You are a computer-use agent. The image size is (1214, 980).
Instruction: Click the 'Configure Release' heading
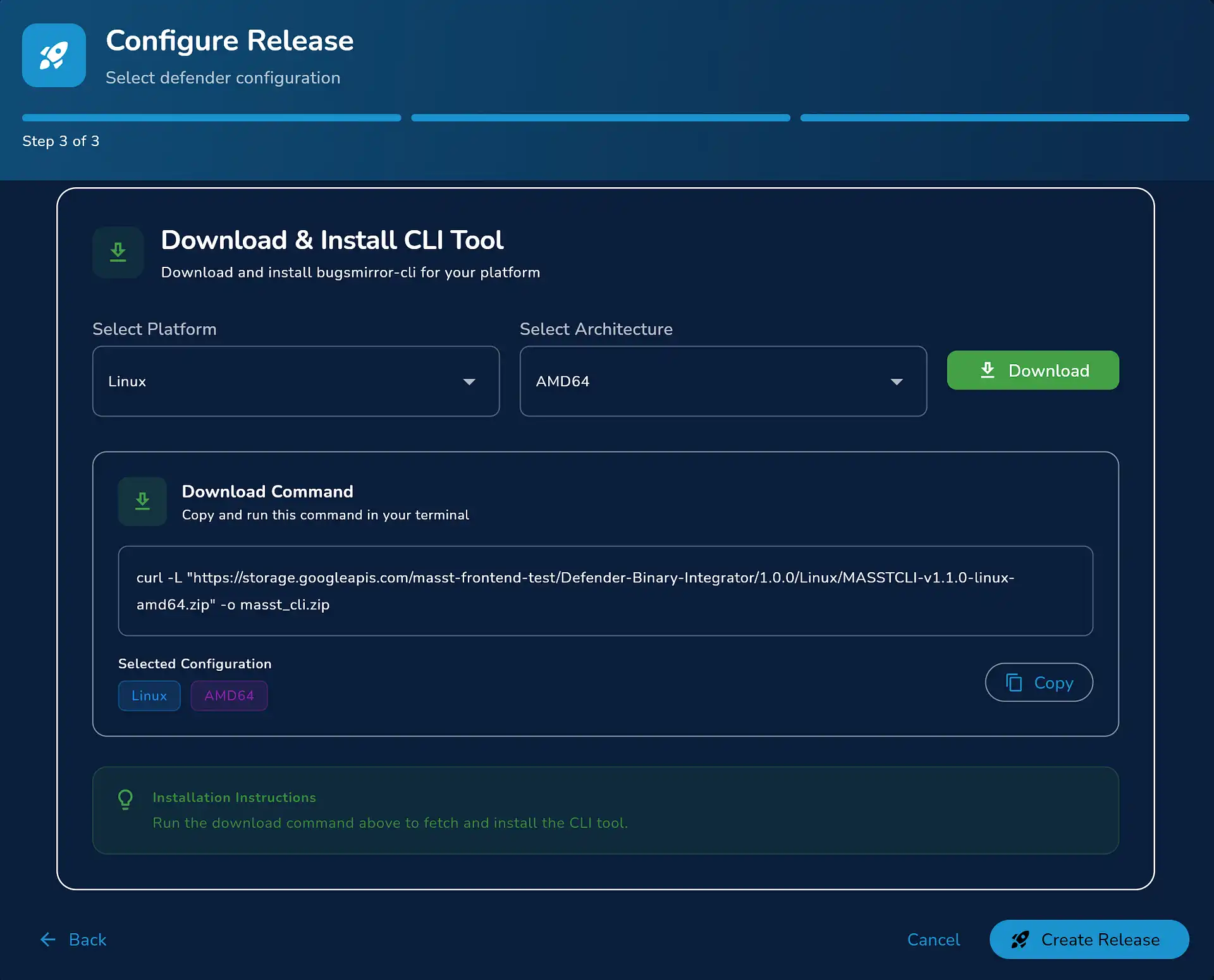tap(230, 40)
